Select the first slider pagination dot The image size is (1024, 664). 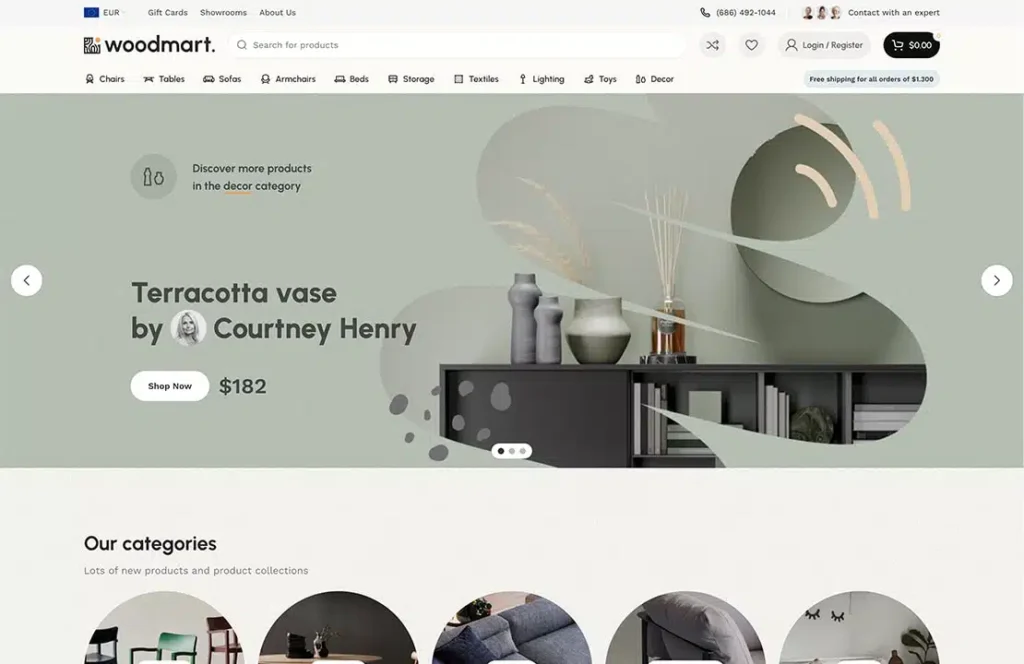click(x=501, y=451)
